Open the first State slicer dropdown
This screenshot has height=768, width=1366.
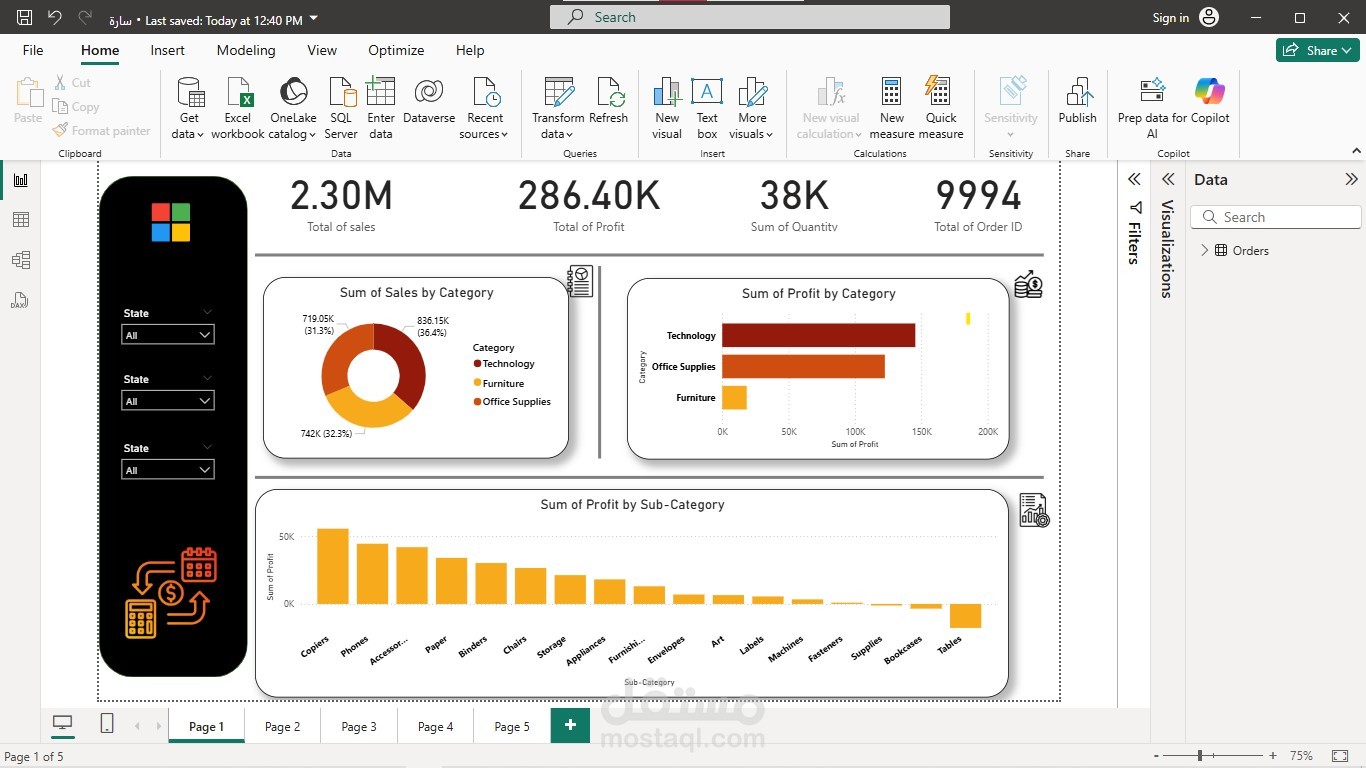point(167,335)
